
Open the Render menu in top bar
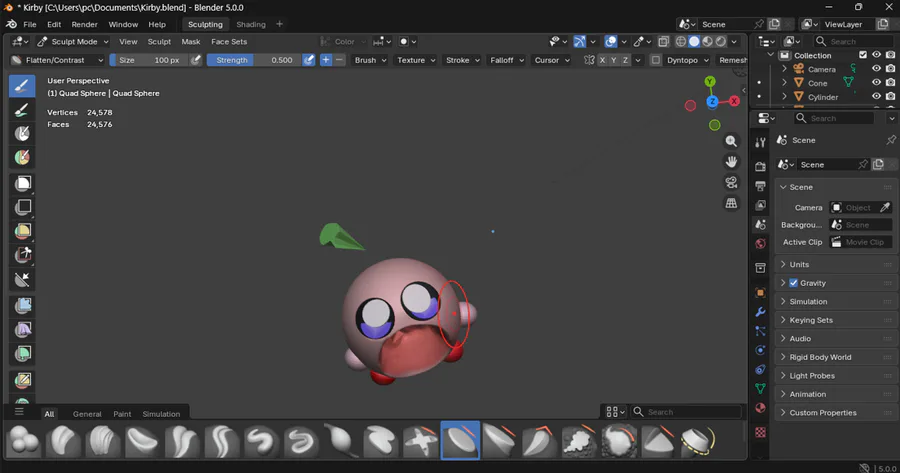coord(84,24)
